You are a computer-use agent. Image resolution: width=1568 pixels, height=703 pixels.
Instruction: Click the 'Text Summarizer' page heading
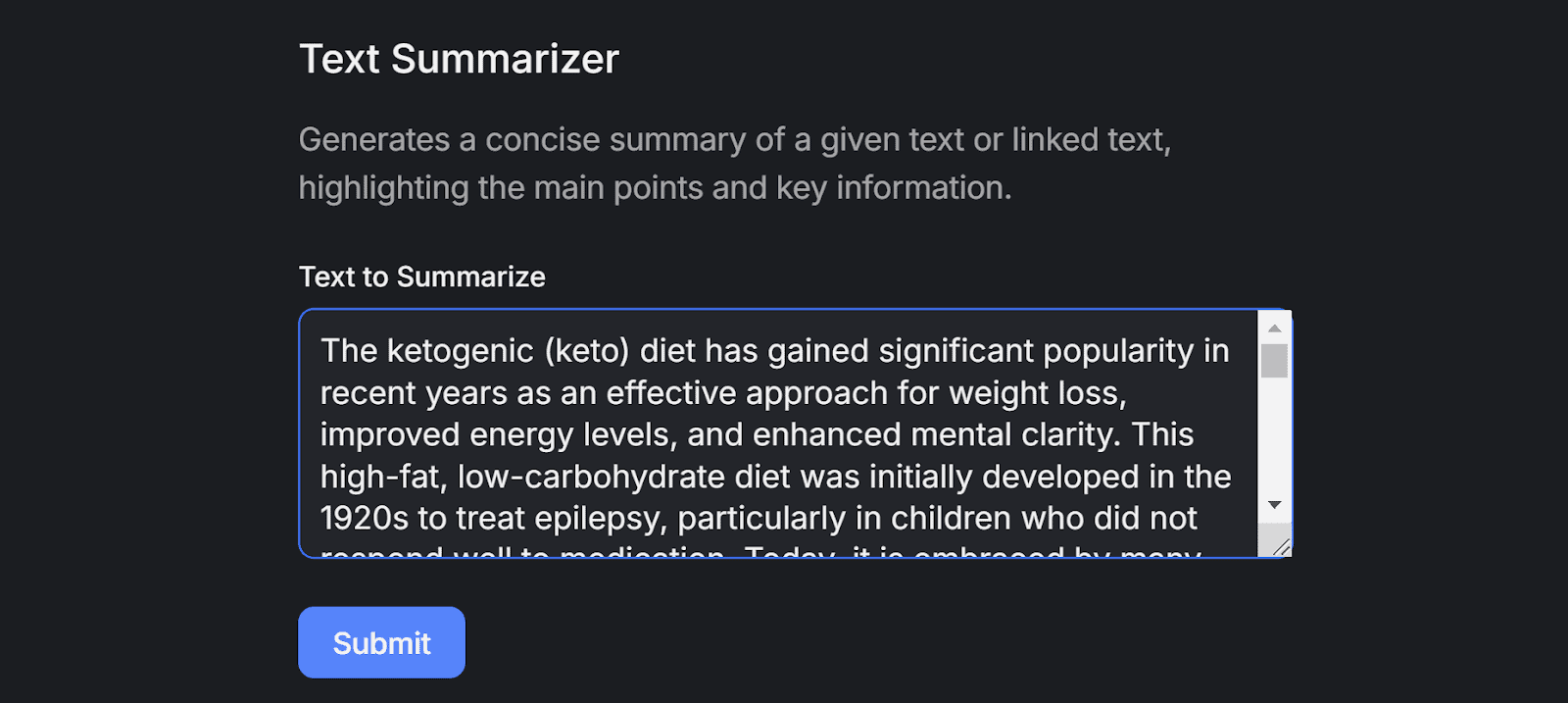459,59
